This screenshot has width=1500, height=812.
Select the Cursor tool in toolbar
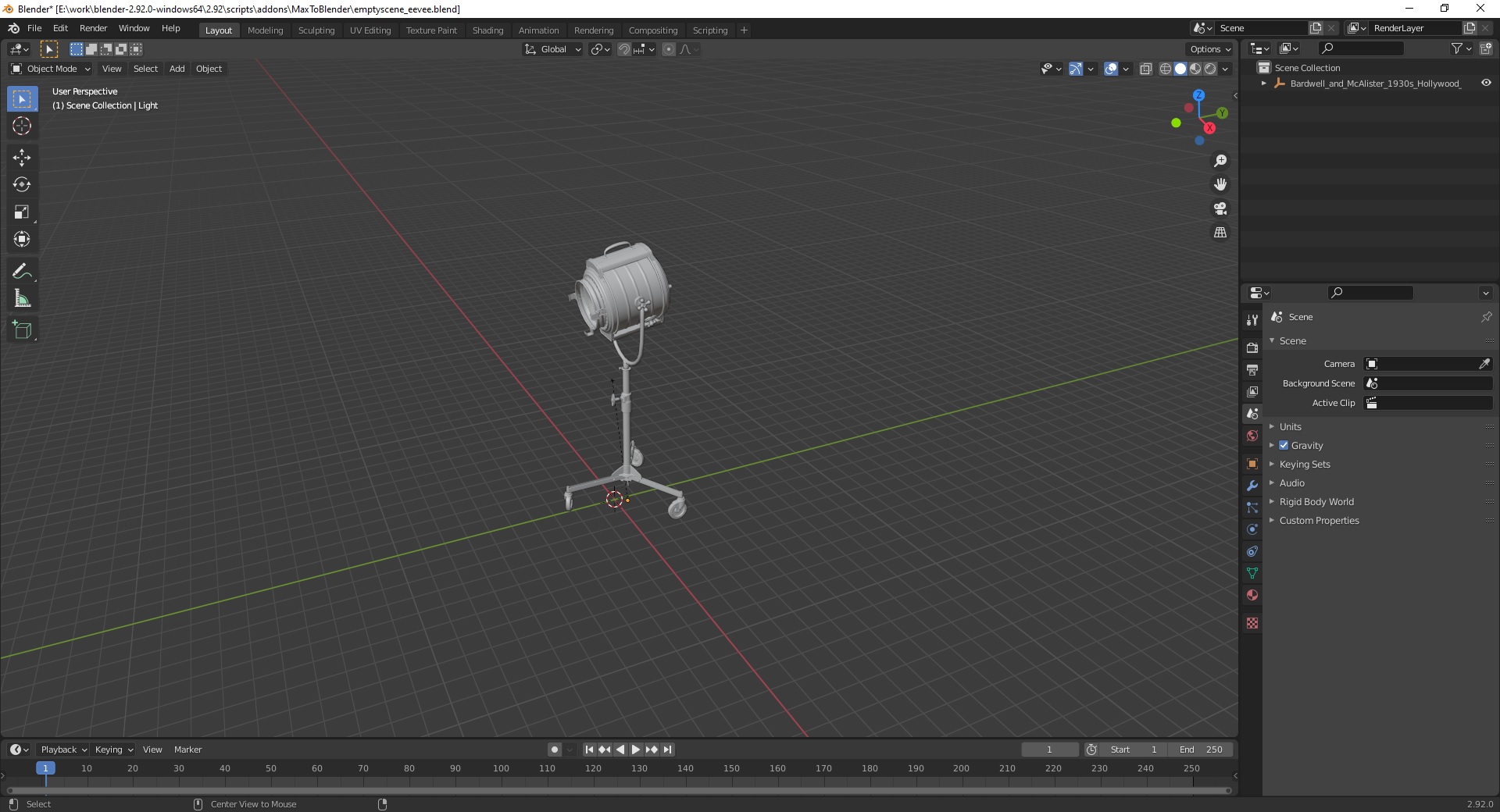click(x=22, y=126)
